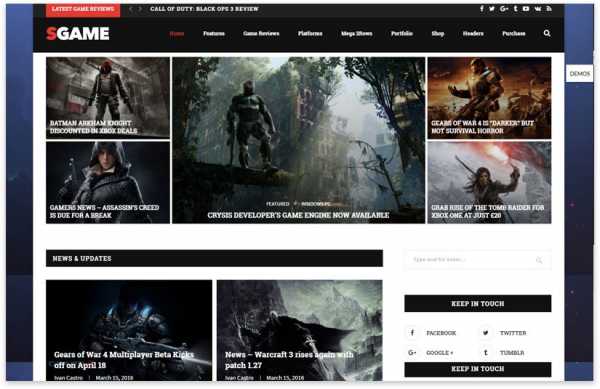Open Call of Duty Black Ops 3 review link
This screenshot has height=389, width=600.
tap(204, 8)
